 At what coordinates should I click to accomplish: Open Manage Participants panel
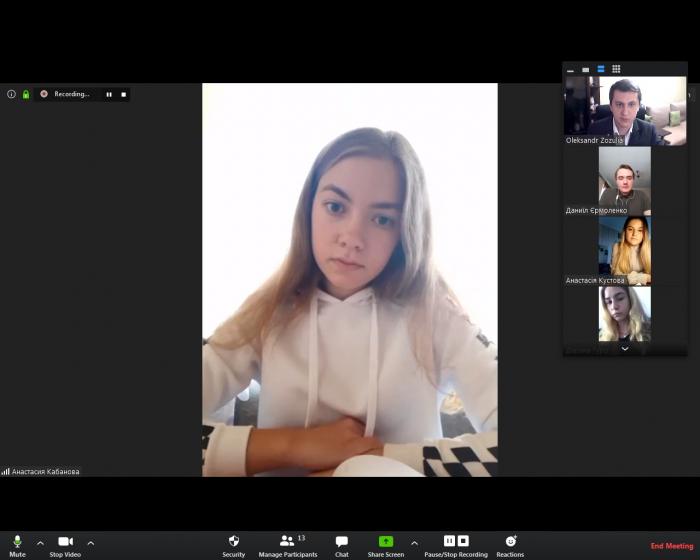pyautogui.click(x=288, y=542)
